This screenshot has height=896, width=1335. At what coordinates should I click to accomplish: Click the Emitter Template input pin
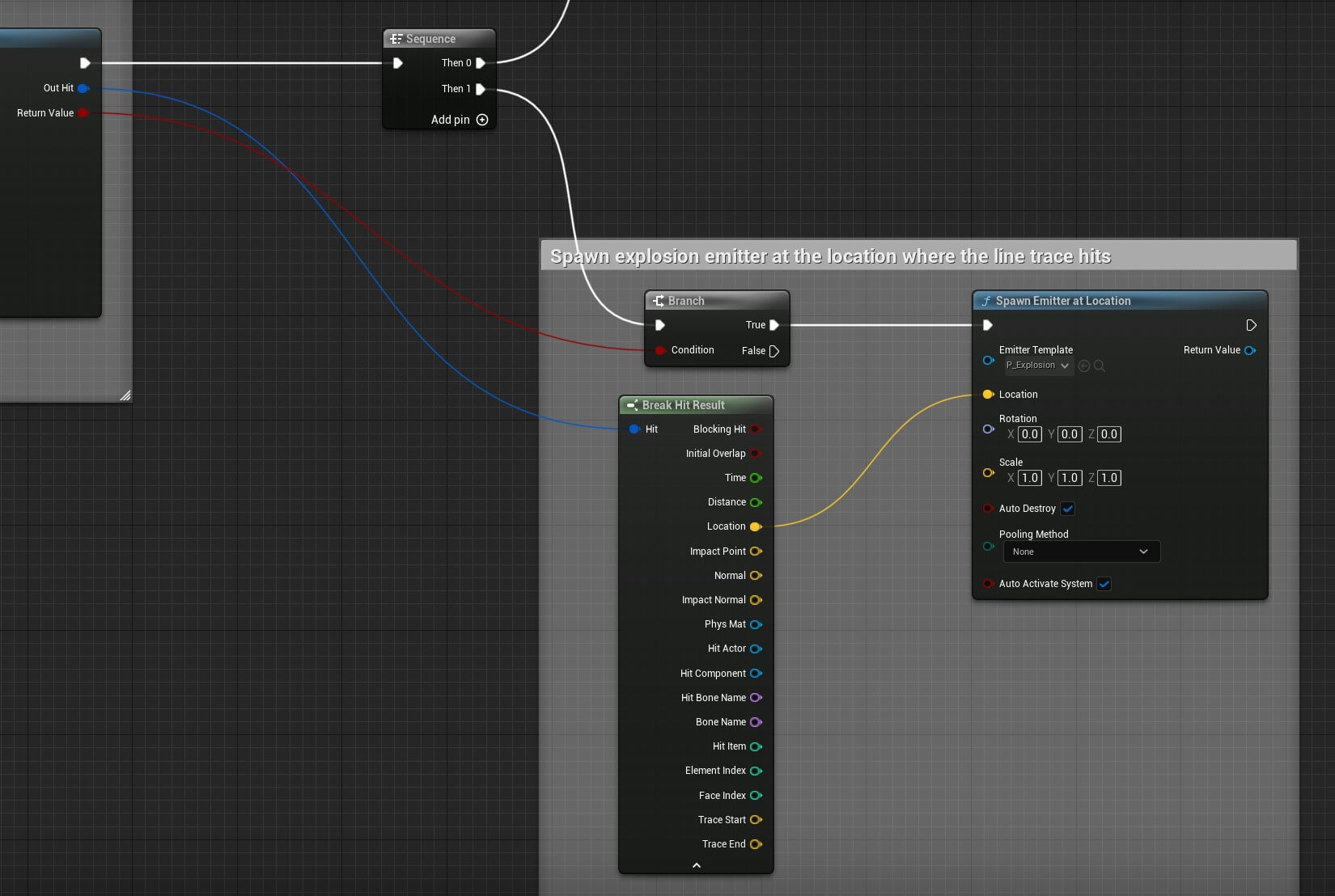click(x=988, y=360)
